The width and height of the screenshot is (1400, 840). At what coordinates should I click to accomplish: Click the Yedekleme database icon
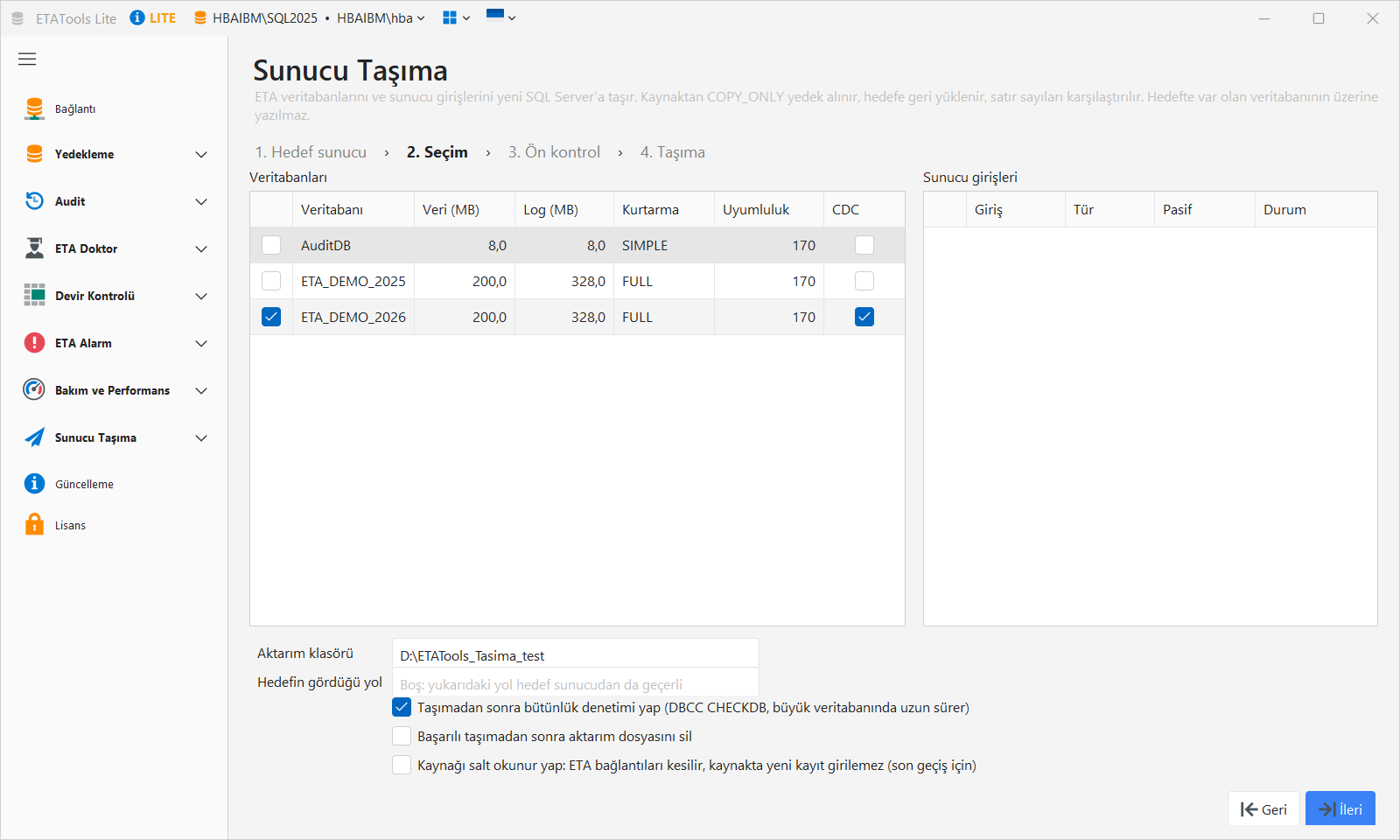(34, 154)
